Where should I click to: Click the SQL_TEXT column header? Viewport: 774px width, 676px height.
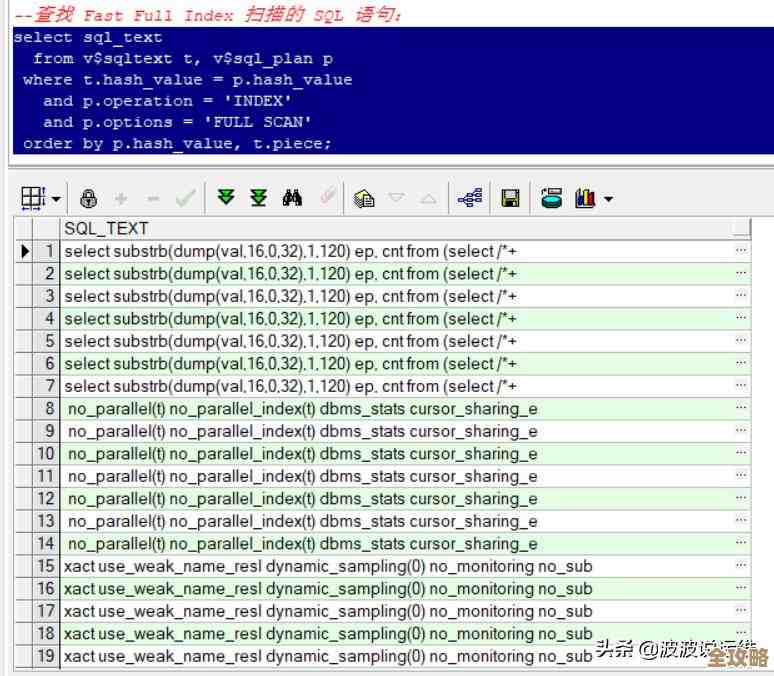coord(105,228)
